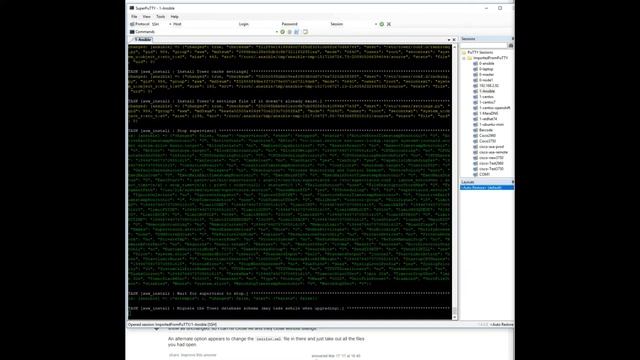Select the Cisco2960 session

pos(487,136)
